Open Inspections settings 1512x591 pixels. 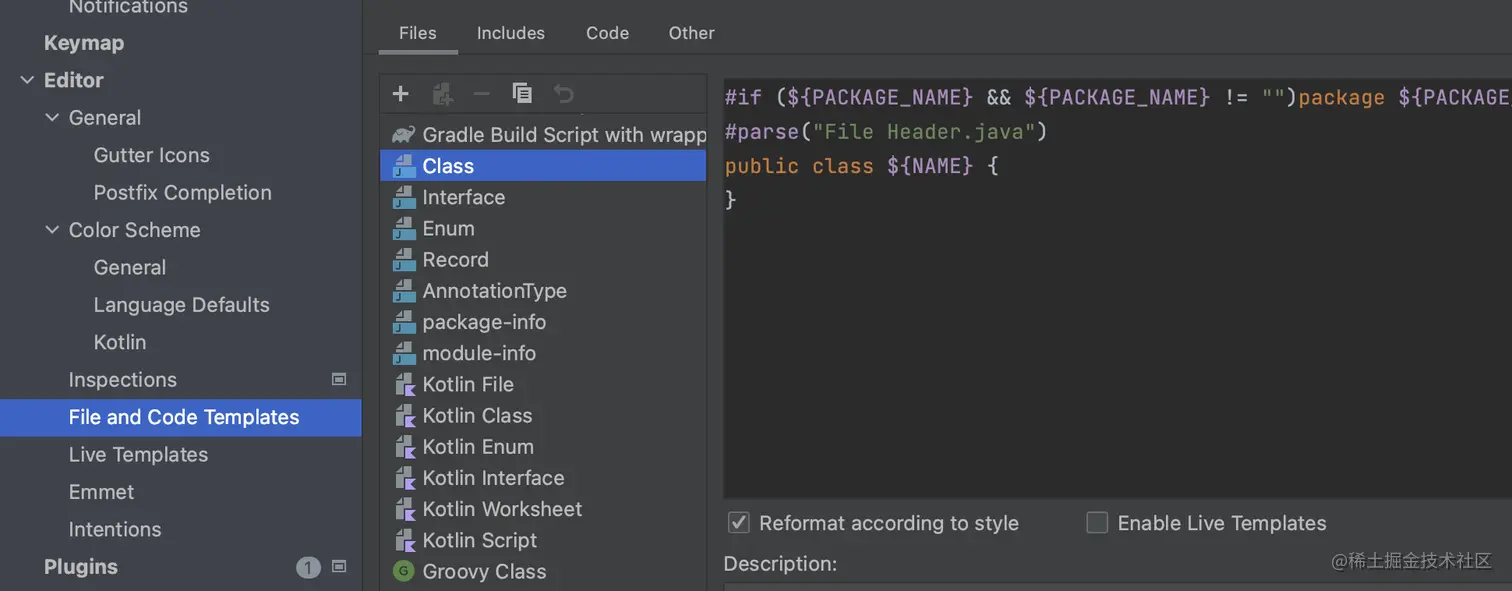tap(123, 380)
